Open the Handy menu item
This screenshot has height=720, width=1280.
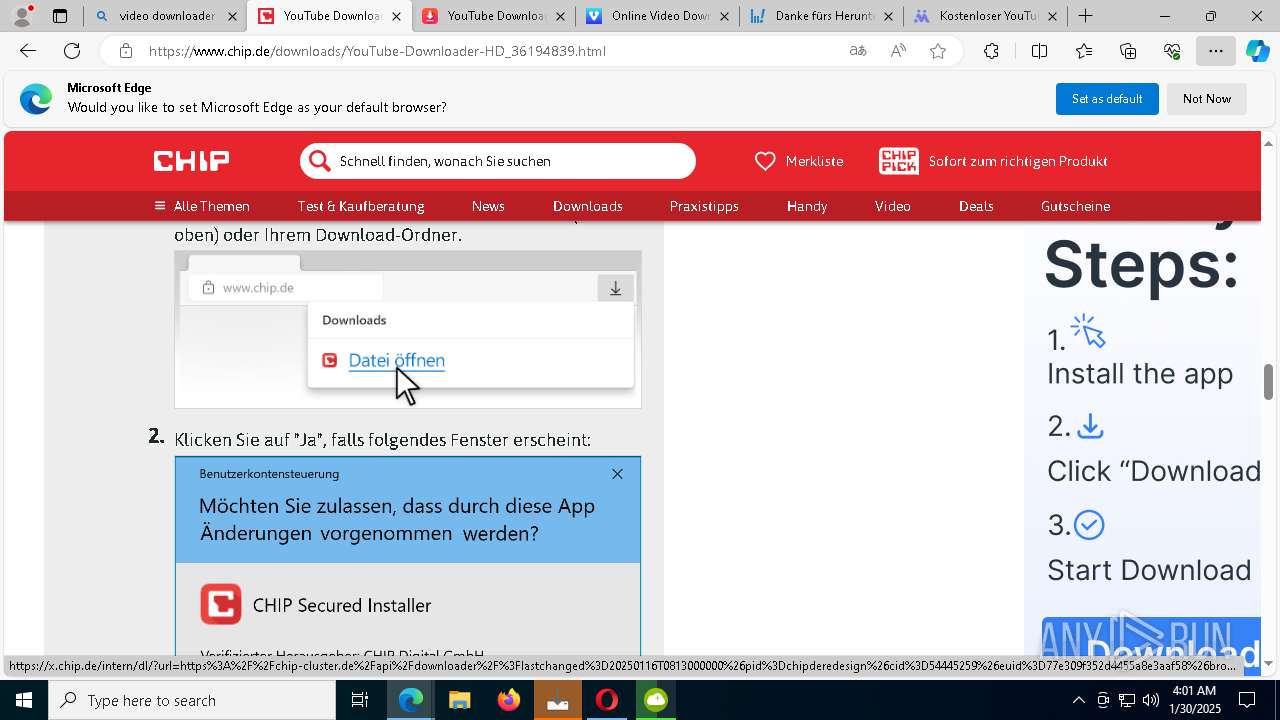[807, 206]
